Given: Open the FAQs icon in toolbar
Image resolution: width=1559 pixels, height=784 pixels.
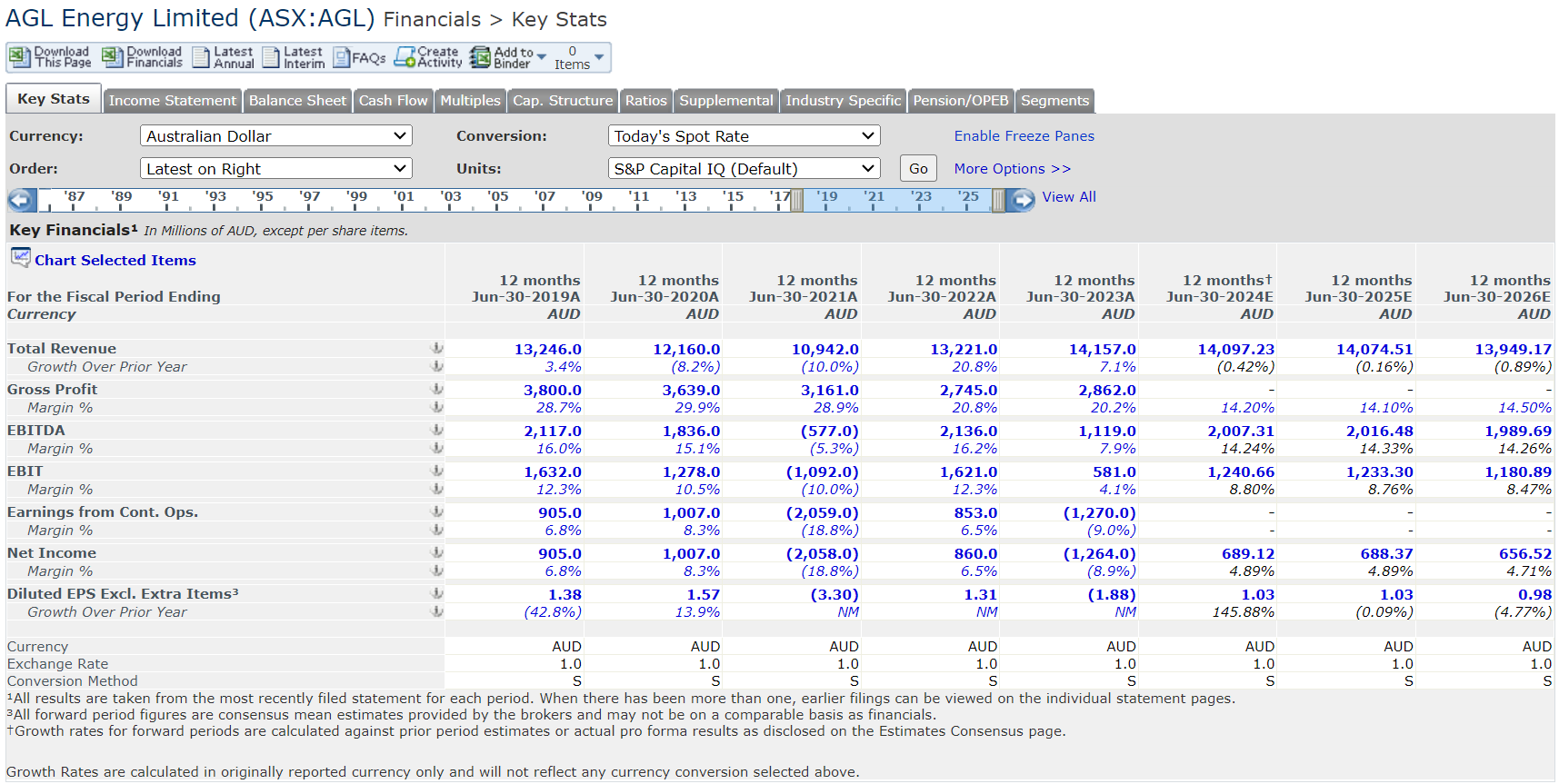Looking at the screenshot, I should coord(342,58).
